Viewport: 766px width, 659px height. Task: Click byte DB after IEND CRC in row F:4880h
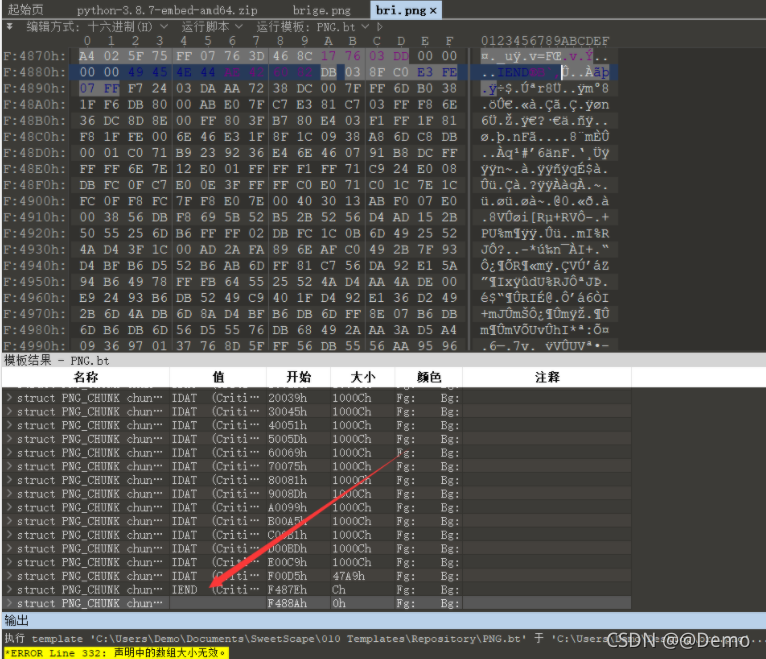coord(328,72)
